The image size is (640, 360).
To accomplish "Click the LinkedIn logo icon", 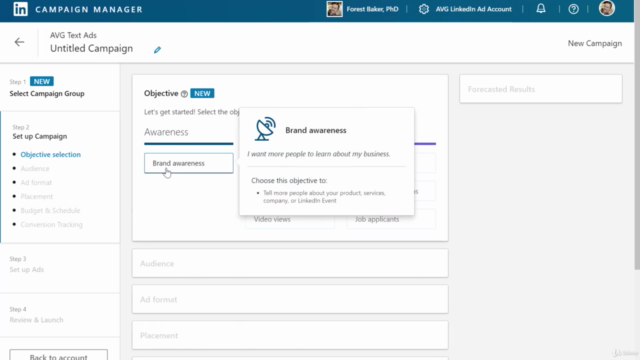I will click(x=20, y=9).
